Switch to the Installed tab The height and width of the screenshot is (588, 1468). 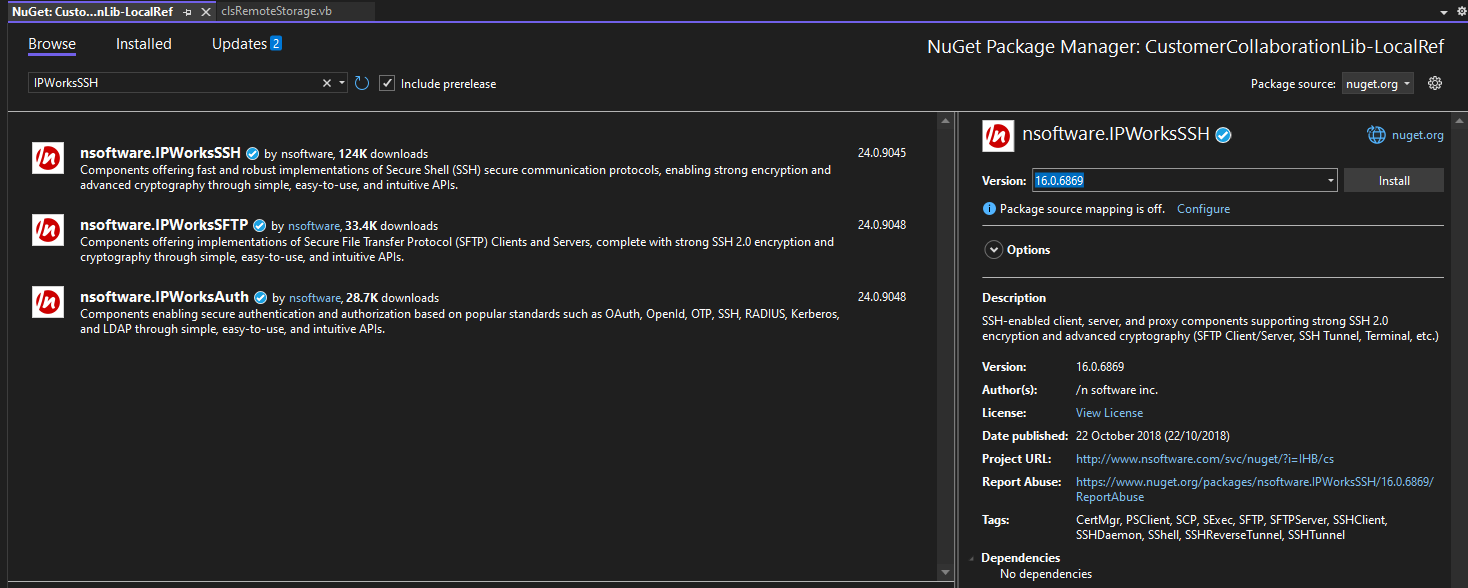(x=143, y=44)
